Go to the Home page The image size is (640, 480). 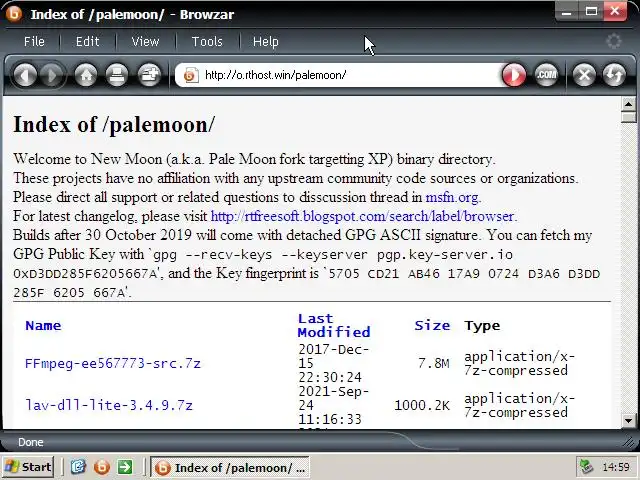point(86,75)
